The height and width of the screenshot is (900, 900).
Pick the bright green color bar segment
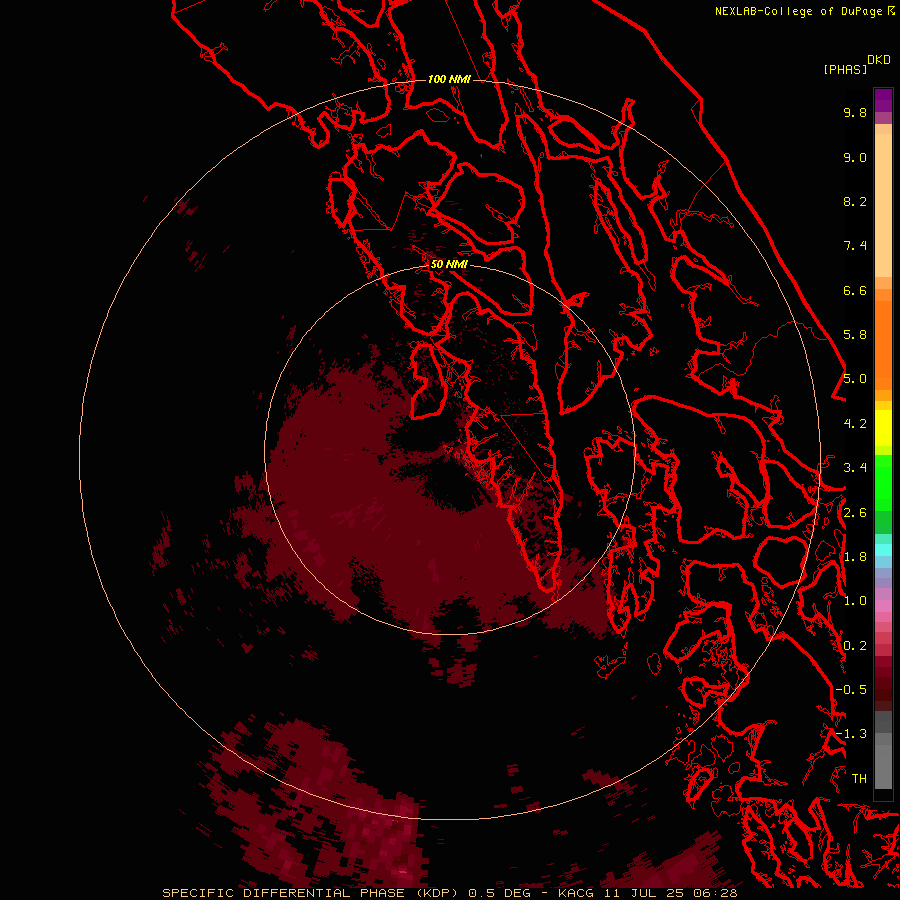(x=883, y=482)
